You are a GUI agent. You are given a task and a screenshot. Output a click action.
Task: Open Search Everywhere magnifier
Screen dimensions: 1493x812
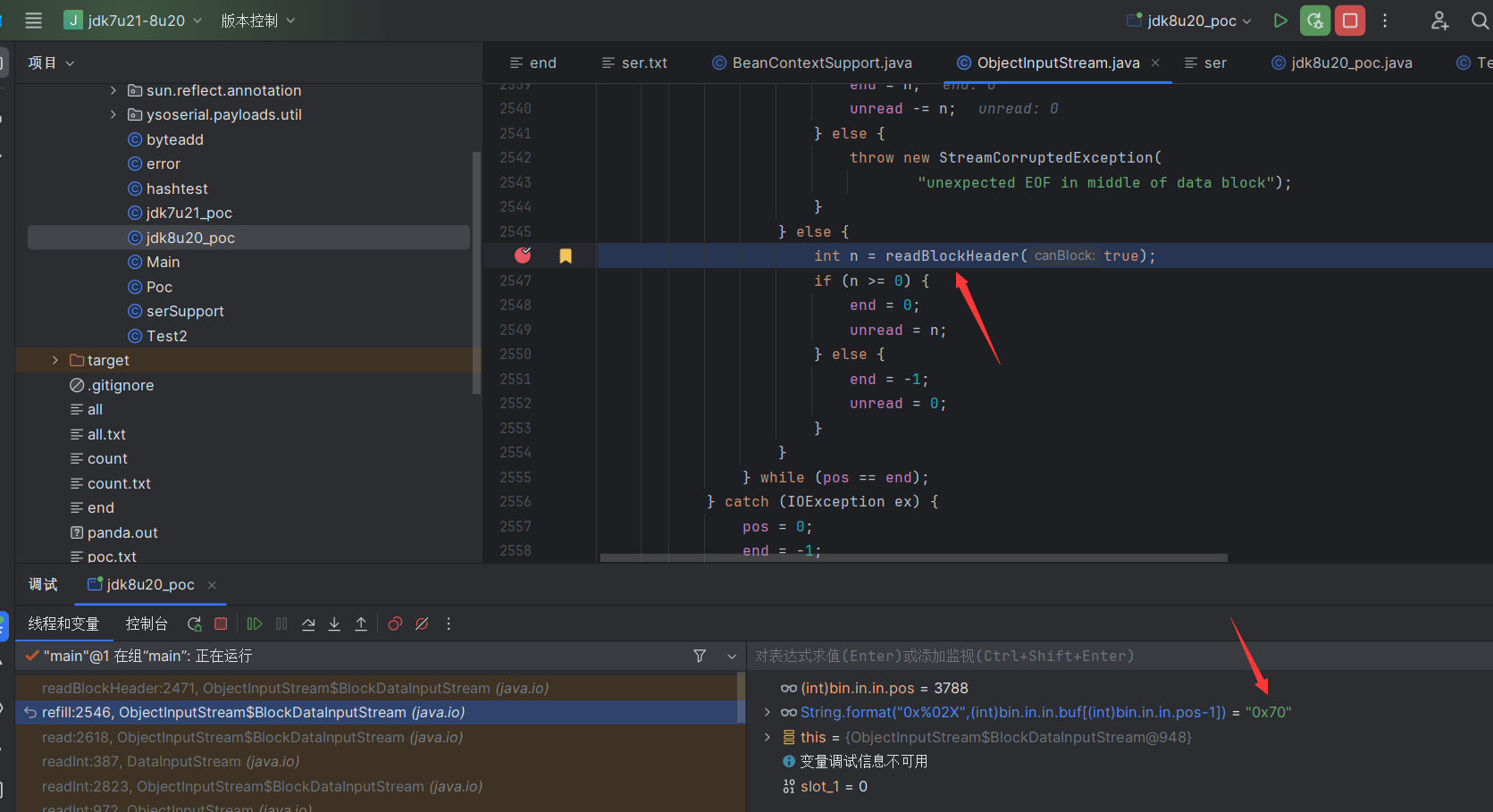click(x=1480, y=21)
